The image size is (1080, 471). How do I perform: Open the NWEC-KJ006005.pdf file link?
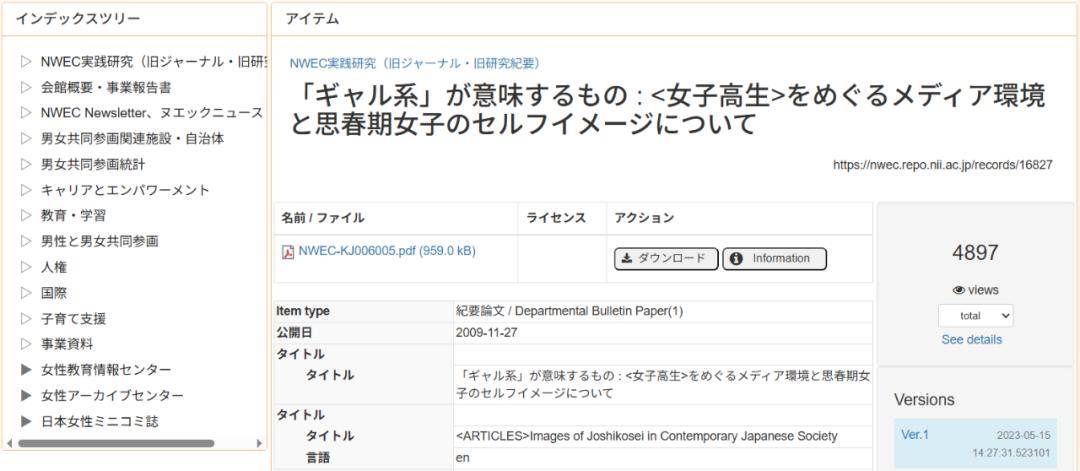[x=386, y=251]
